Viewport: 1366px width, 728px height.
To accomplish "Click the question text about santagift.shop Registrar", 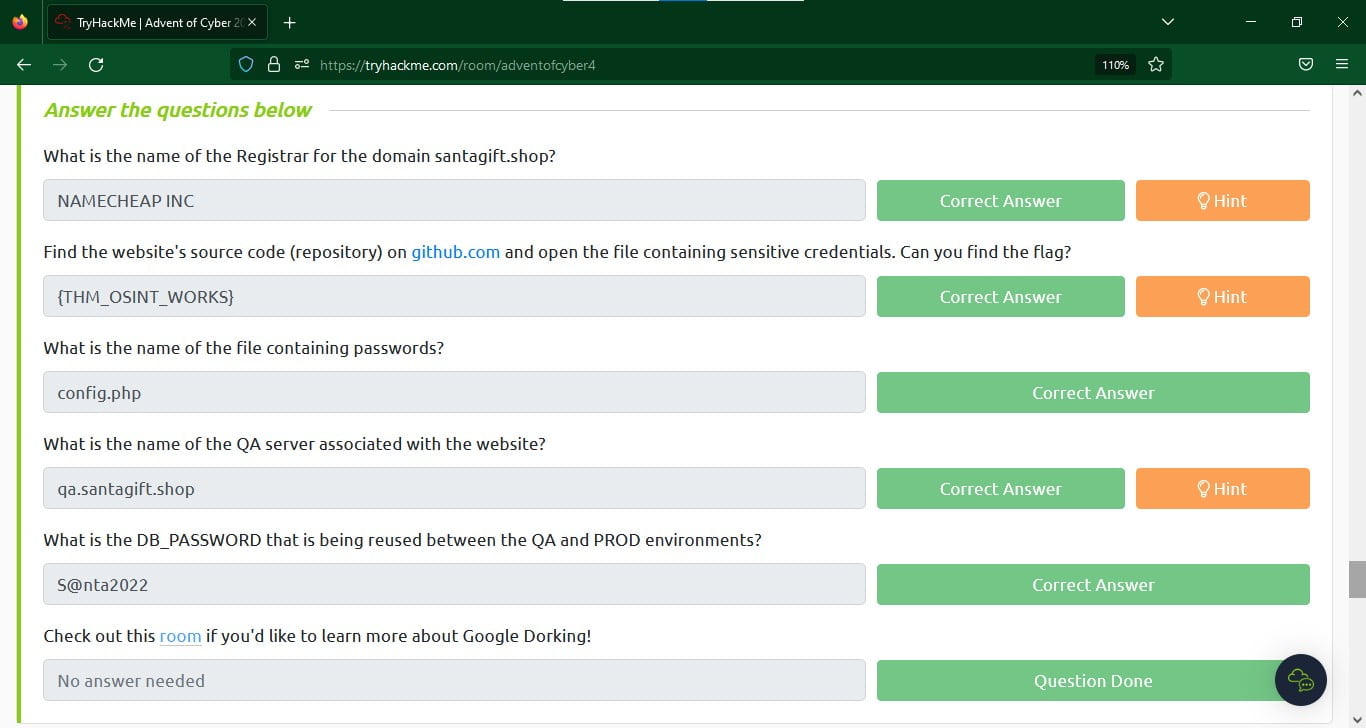I will [x=299, y=156].
